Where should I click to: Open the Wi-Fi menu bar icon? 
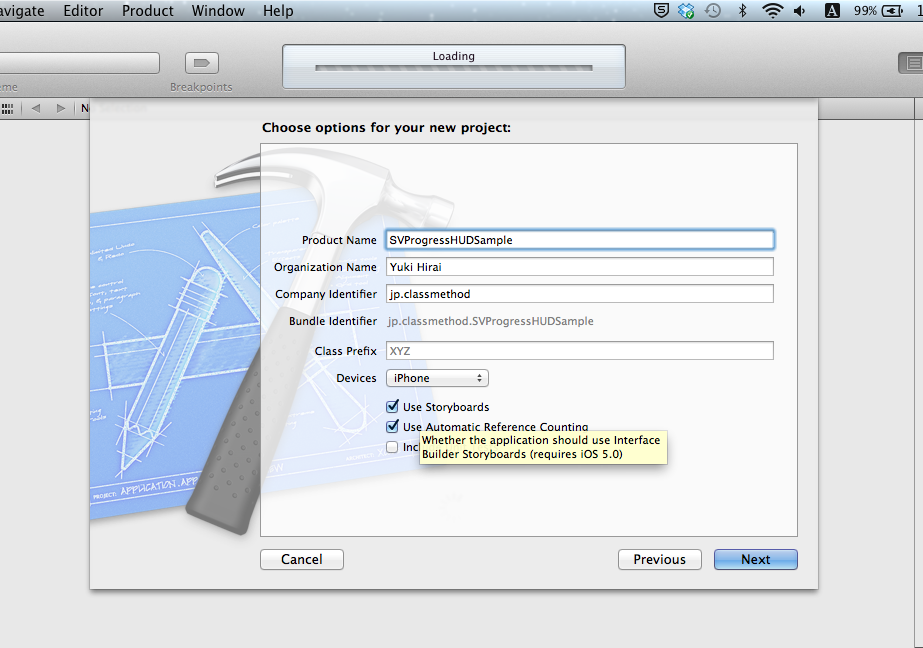pyautogui.click(x=772, y=11)
